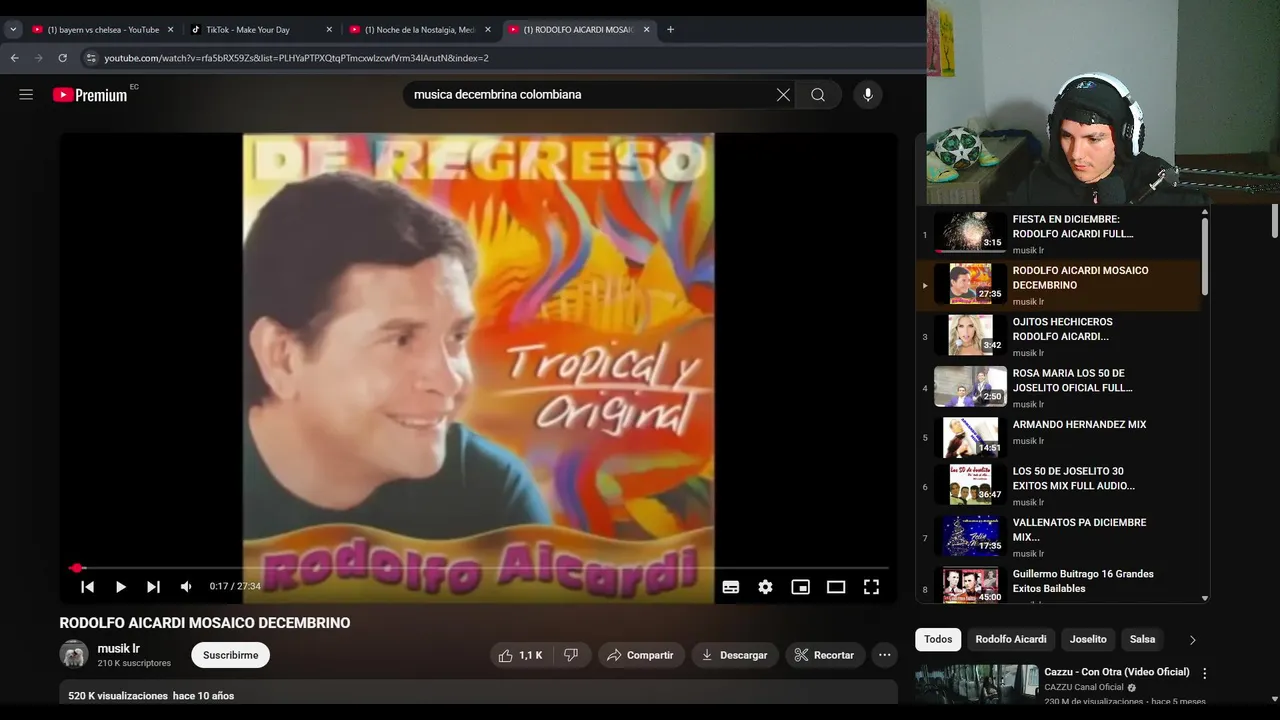
Task: Close the bayern vs chelsea tab
Action: [170, 30]
